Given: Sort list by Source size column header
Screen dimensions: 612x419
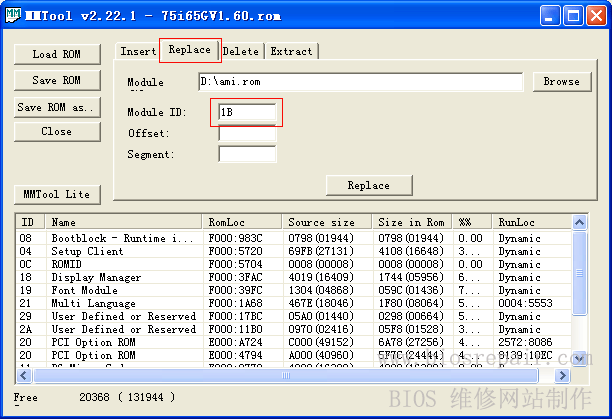Looking at the screenshot, I should (x=327, y=222).
